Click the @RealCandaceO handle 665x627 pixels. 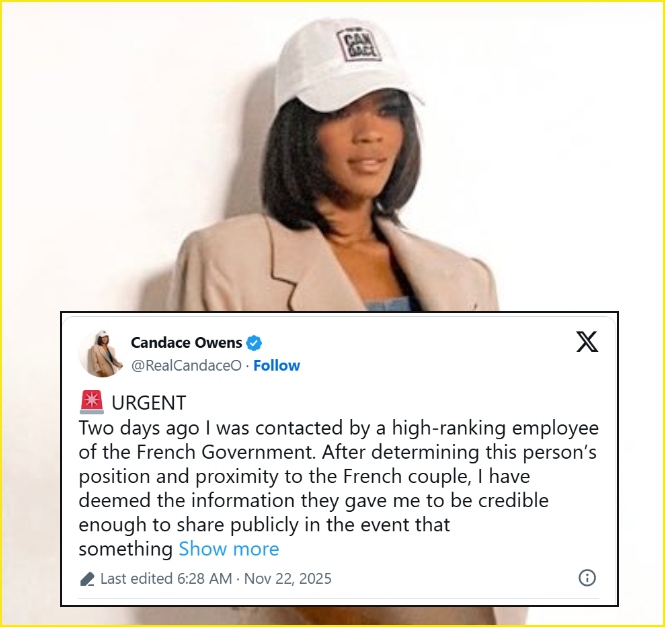186,366
